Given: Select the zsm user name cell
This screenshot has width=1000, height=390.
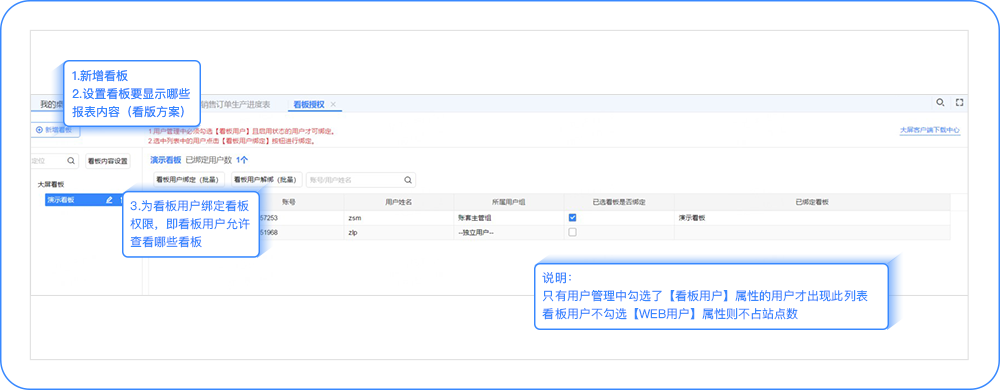Looking at the screenshot, I should (x=399, y=217).
